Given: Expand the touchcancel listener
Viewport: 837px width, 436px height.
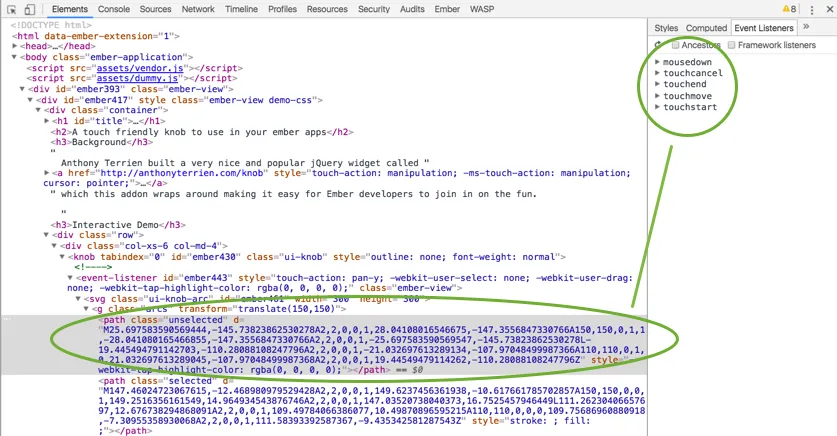Looking at the screenshot, I should [x=658, y=73].
